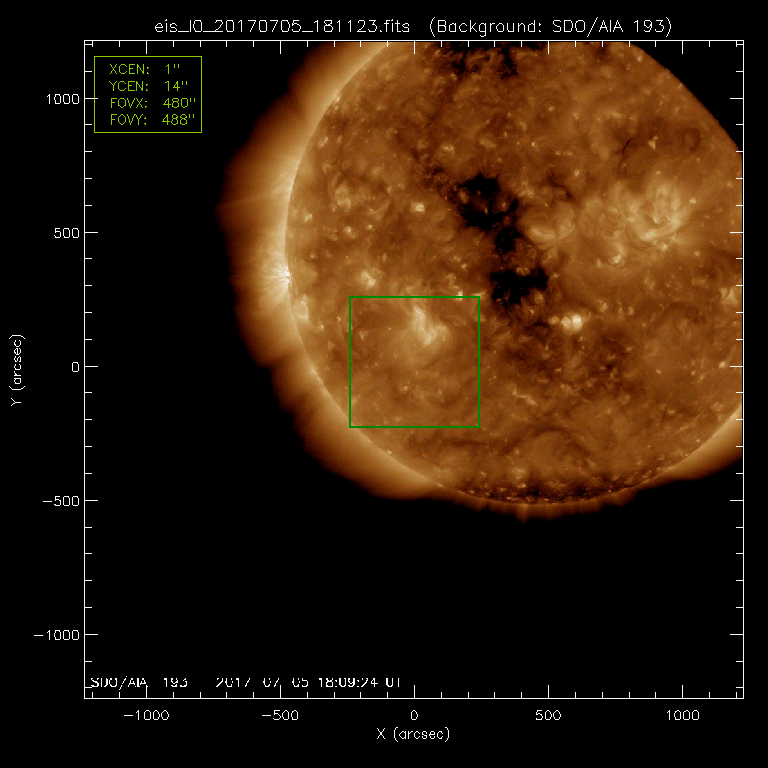Screen dimensions: 768x768
Task: Click the 500 tick label on X axis
Action: (x=548, y=716)
